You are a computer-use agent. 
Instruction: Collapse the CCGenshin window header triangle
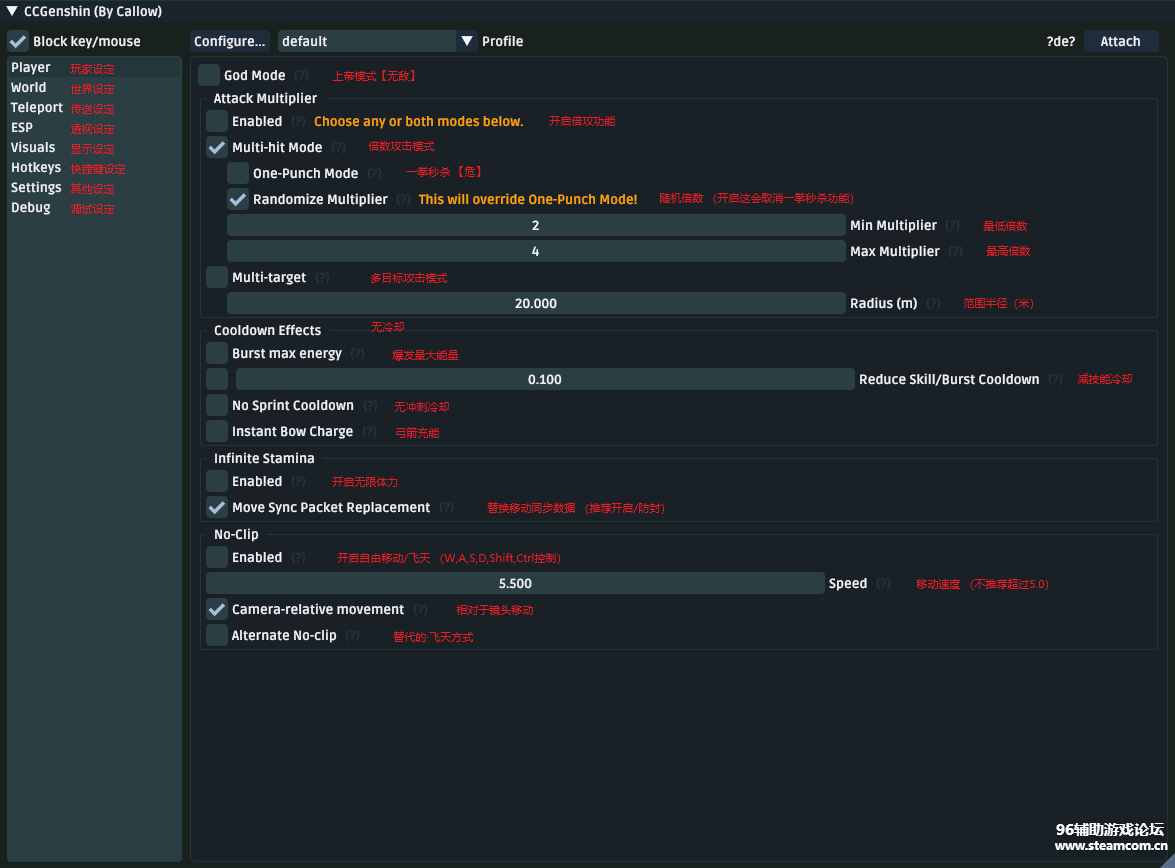click(x=12, y=12)
